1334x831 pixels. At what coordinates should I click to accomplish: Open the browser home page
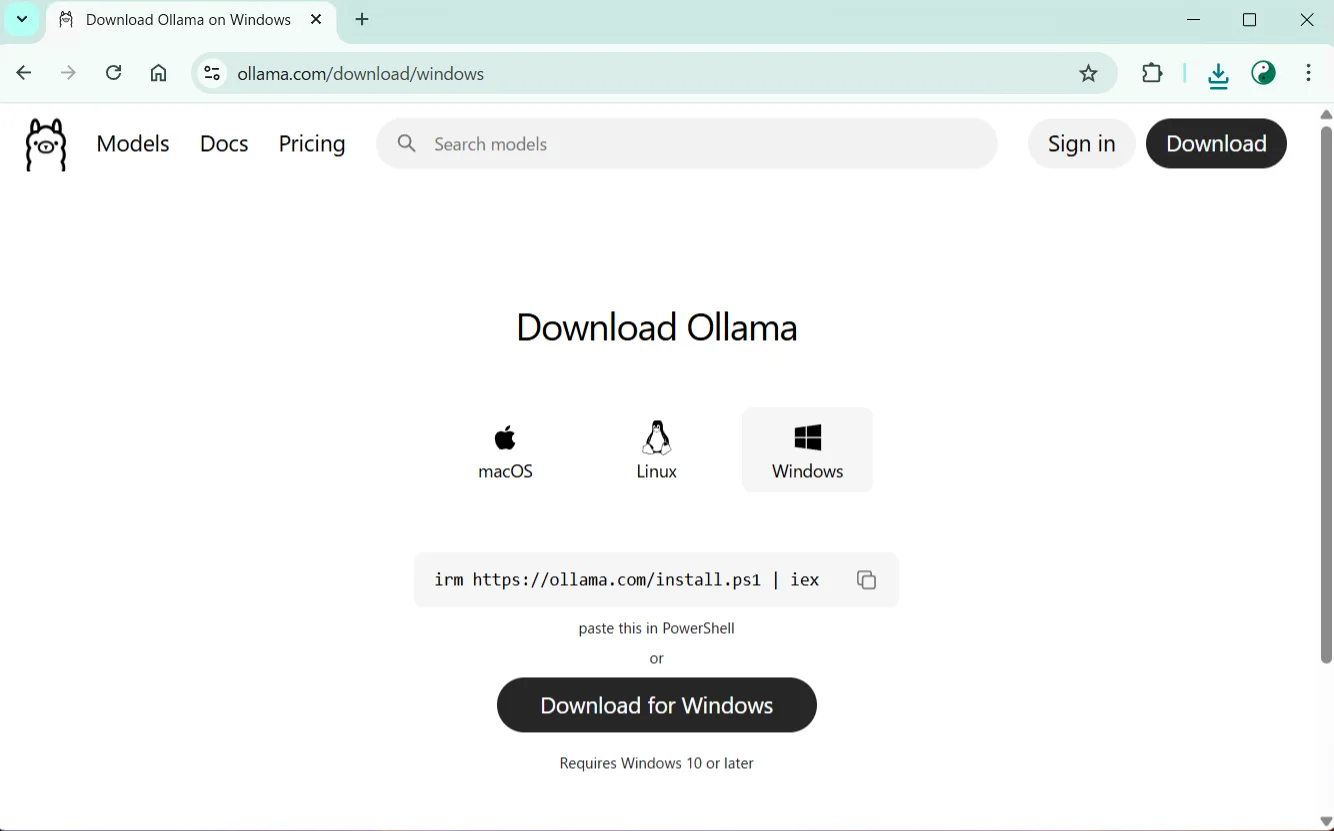click(158, 73)
